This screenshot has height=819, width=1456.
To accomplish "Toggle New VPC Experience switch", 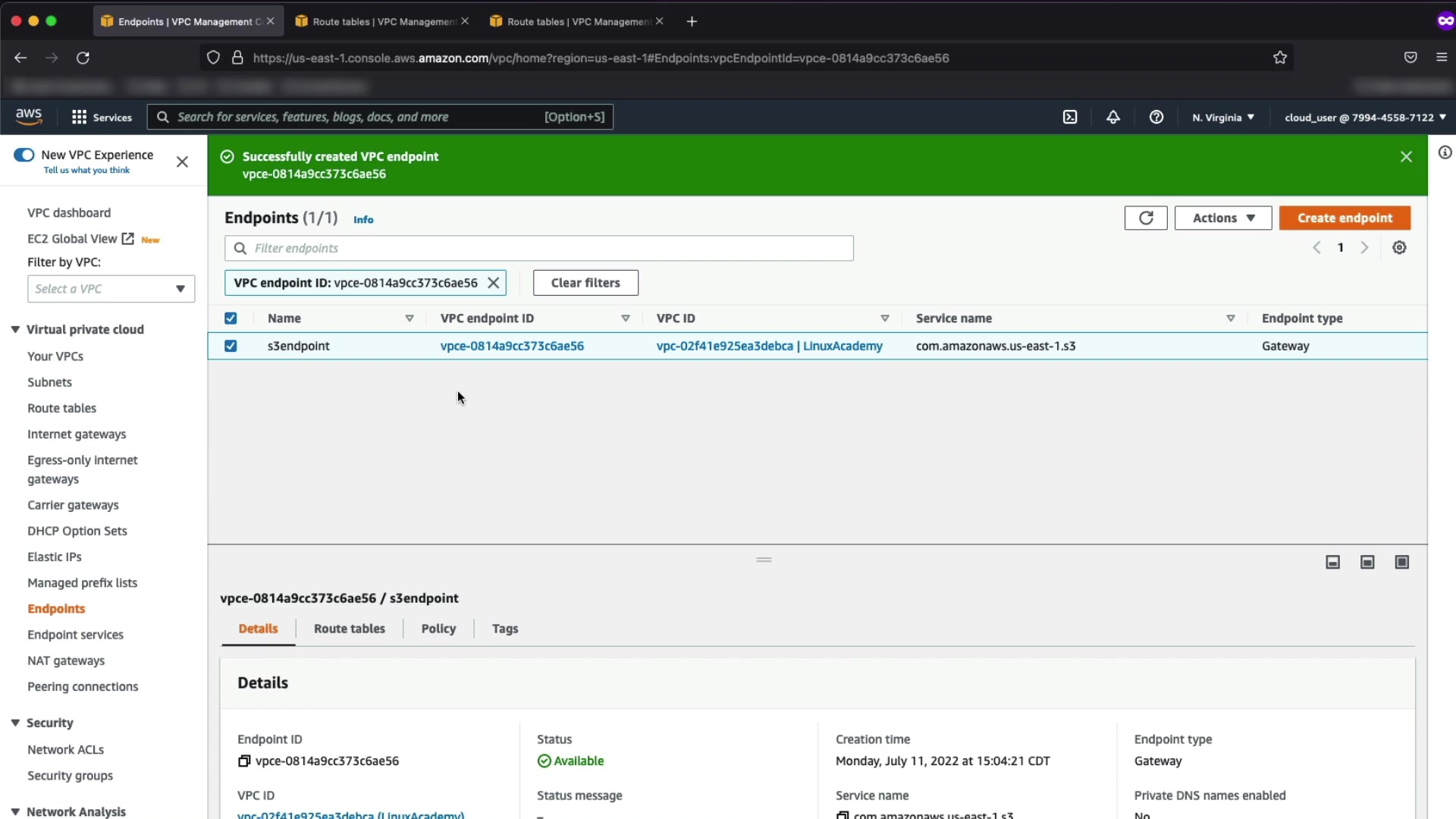I will coord(24,155).
